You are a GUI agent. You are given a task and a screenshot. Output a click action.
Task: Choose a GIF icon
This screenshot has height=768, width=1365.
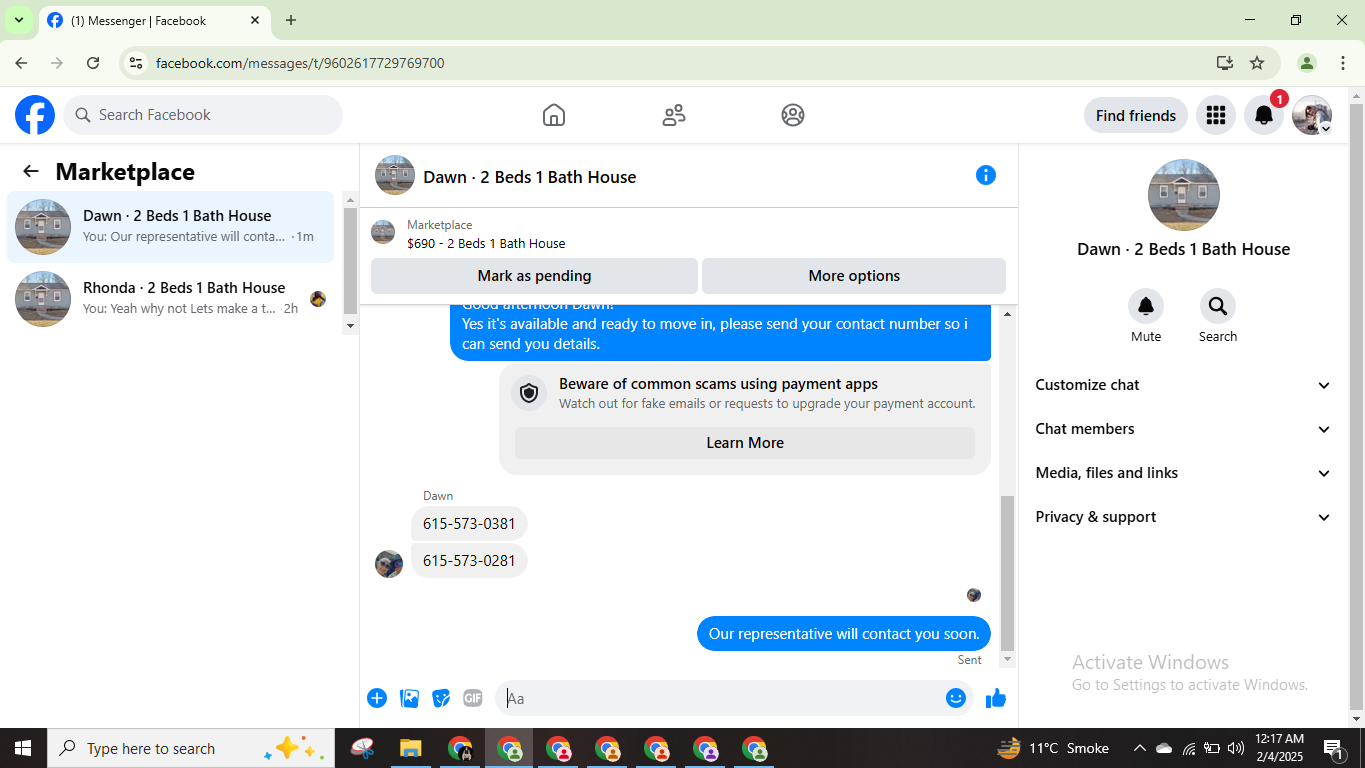473,698
